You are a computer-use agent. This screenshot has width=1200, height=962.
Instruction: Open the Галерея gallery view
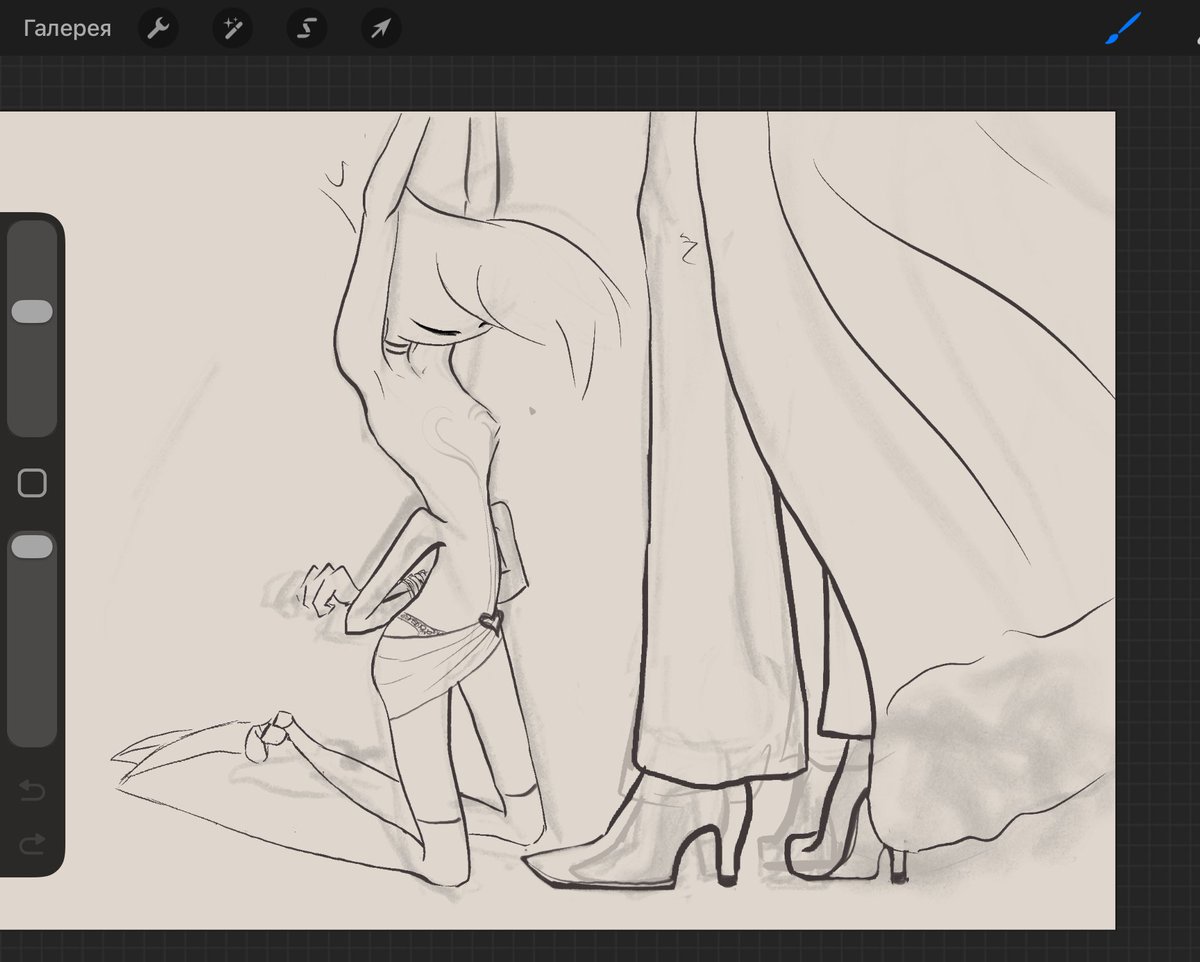tap(67, 29)
